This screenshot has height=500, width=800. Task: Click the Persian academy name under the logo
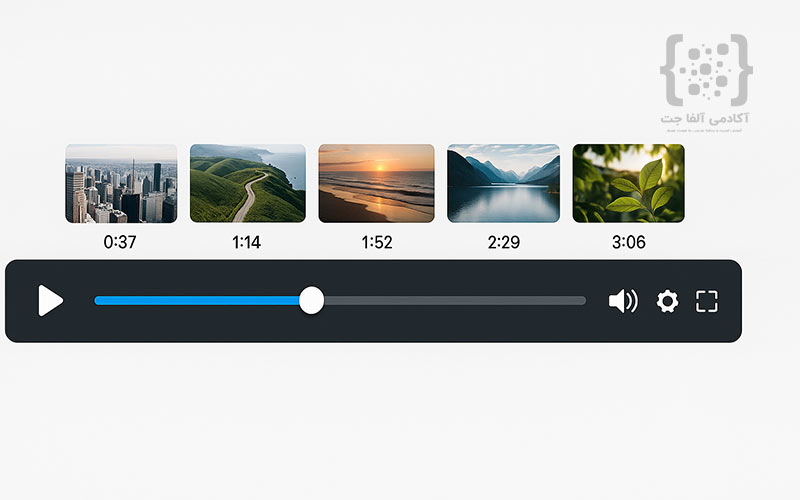click(x=705, y=118)
